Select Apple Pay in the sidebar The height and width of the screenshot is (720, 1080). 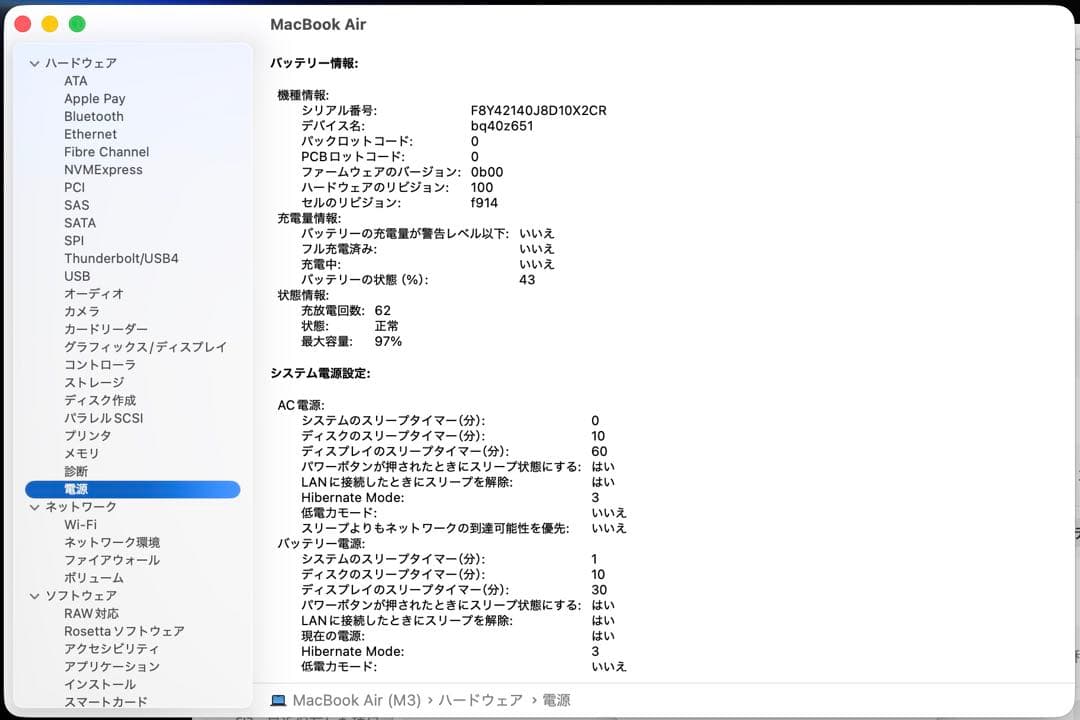coord(94,99)
